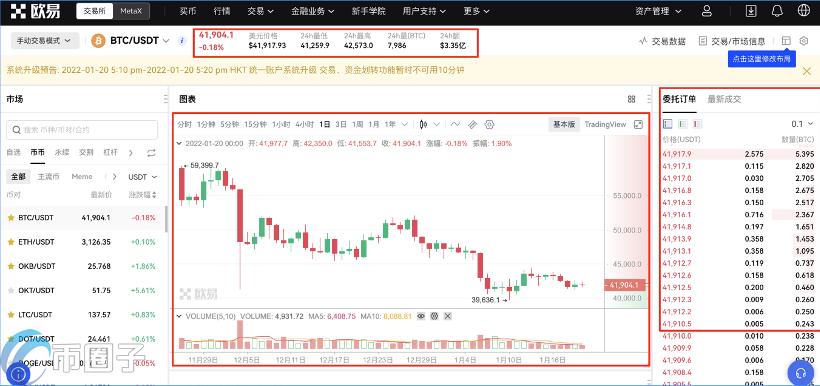Switch to 最新成交 tab
The height and width of the screenshot is (386, 820).
pos(724,99)
